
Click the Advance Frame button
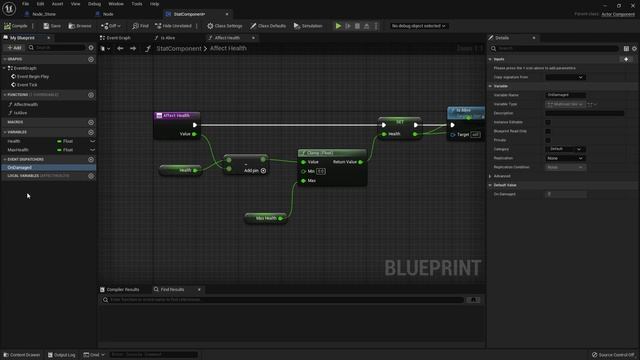(x=348, y=26)
